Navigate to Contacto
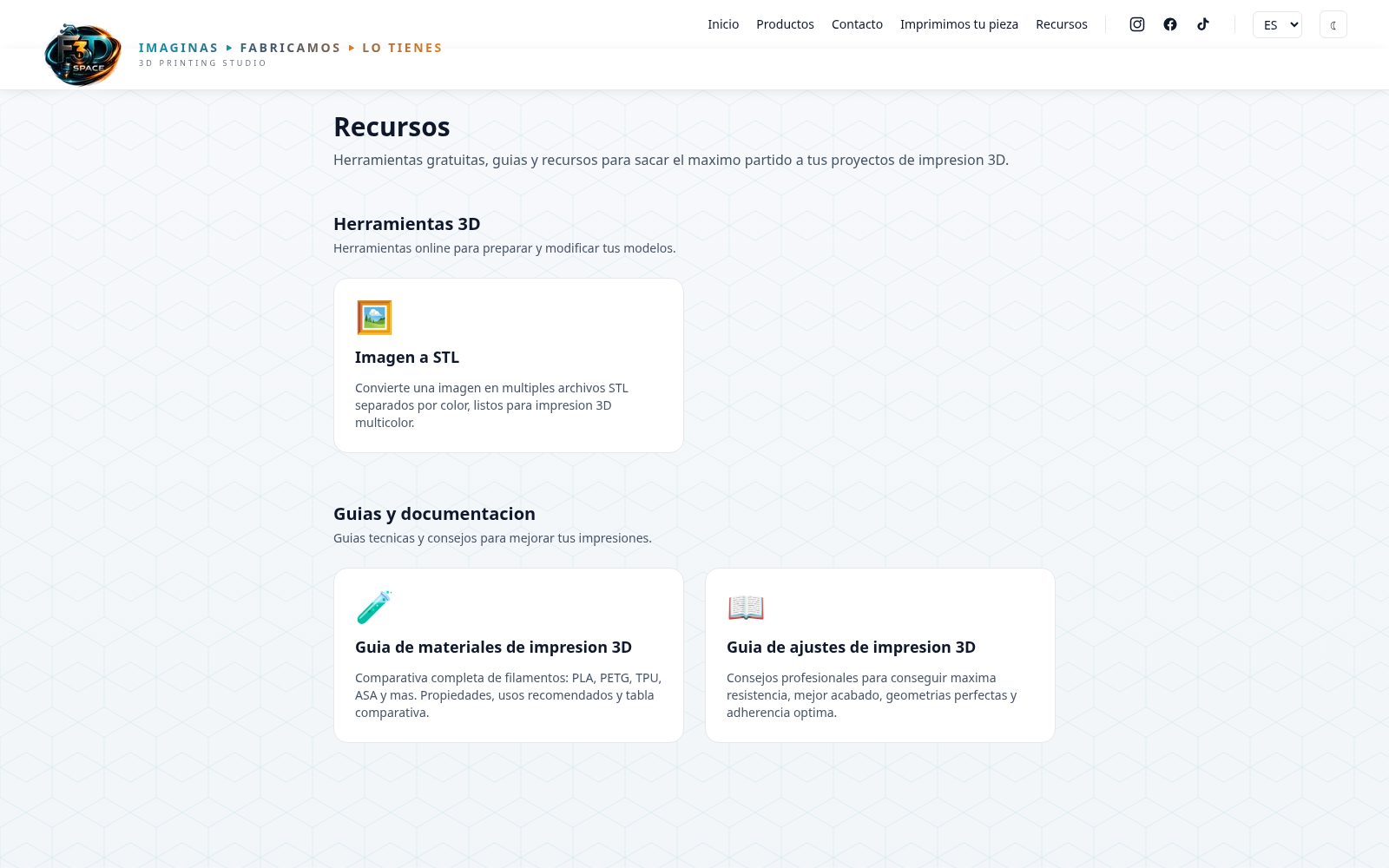 point(857,24)
